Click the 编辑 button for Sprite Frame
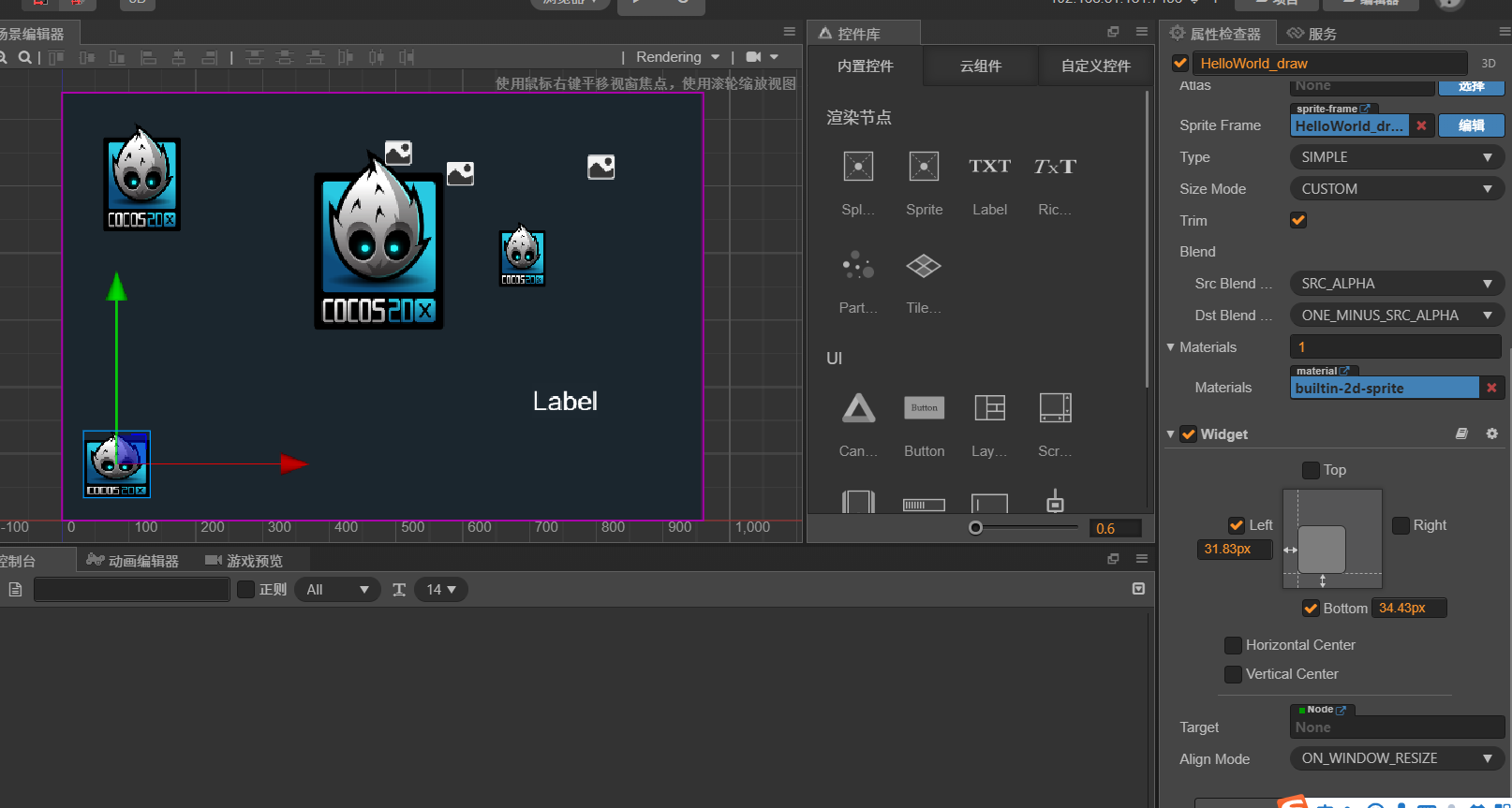The image size is (1512, 808). (x=1471, y=125)
